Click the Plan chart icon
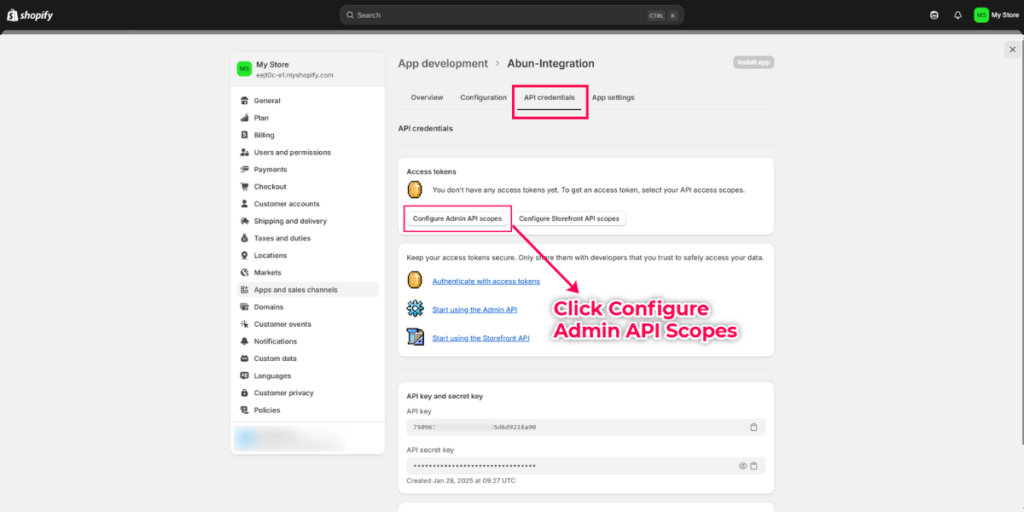Image resolution: width=1024 pixels, height=512 pixels. (x=244, y=118)
